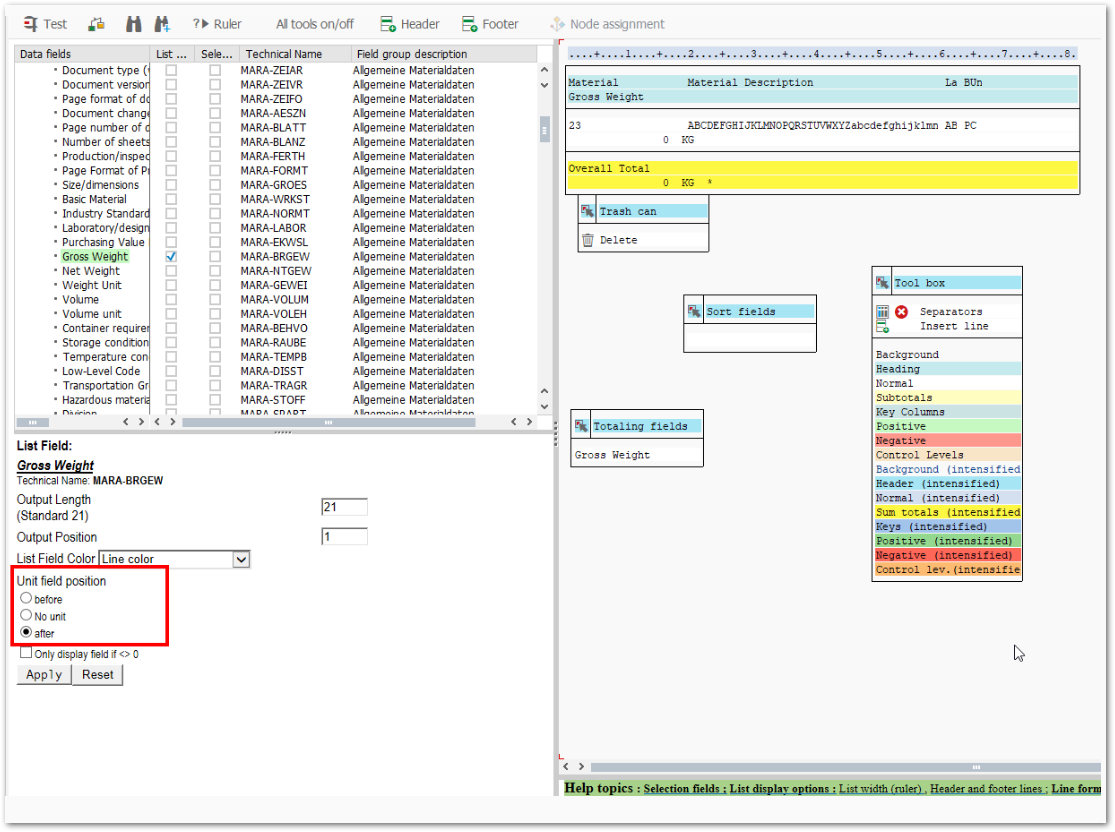Open the List Field Color dropdown
1115x832 pixels.
pos(240,559)
